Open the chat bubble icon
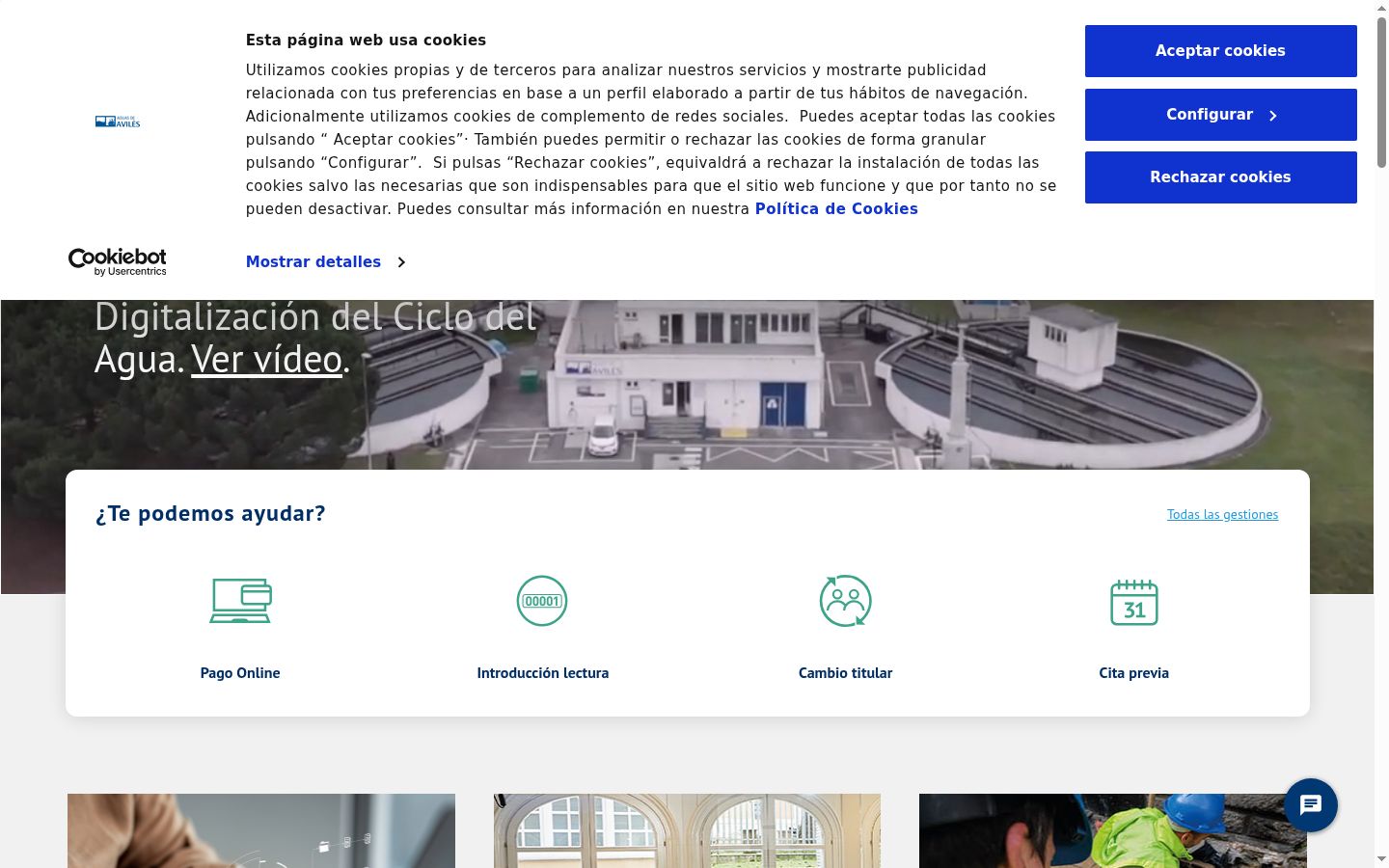This screenshot has width=1389, height=868. pyautogui.click(x=1311, y=805)
